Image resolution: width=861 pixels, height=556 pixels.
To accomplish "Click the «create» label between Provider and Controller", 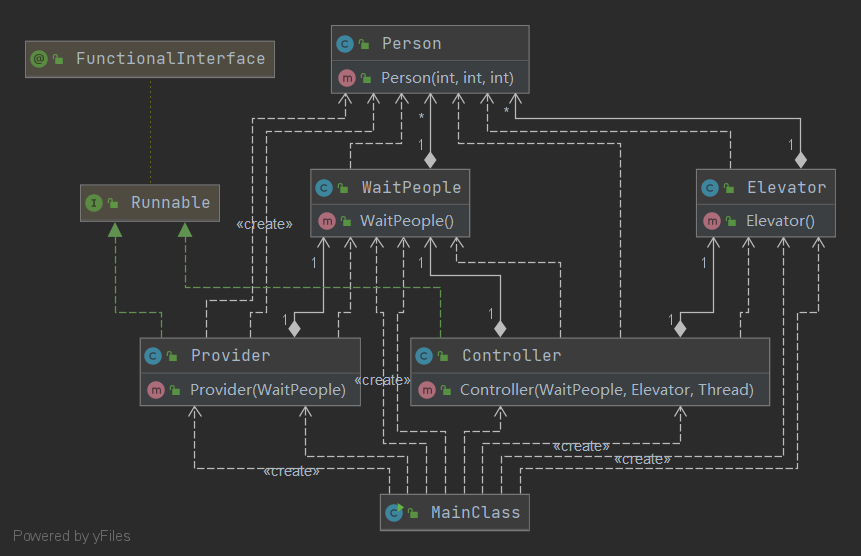I will (382, 380).
